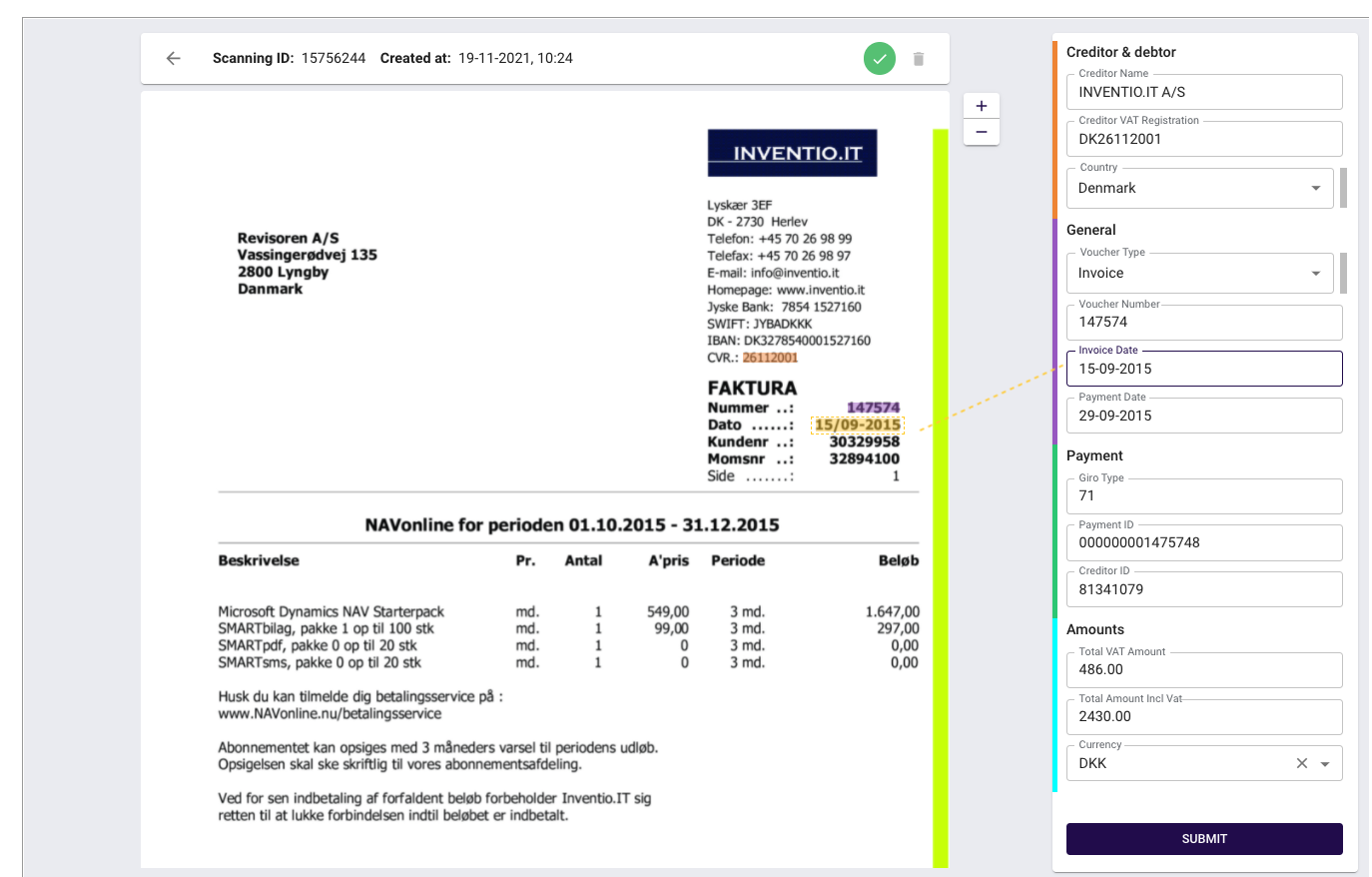
Task: Clear the Currency field with the X icon
Action: coord(1302,763)
